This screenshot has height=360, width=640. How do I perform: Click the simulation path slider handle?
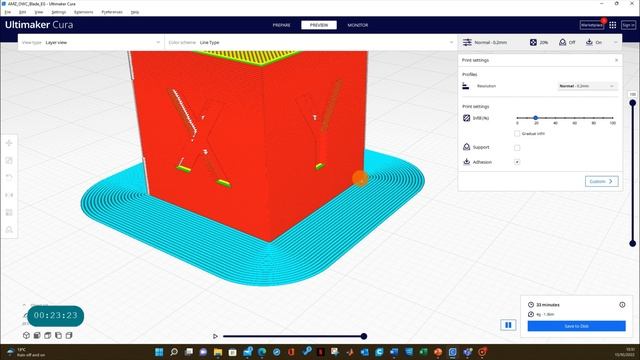point(364,336)
